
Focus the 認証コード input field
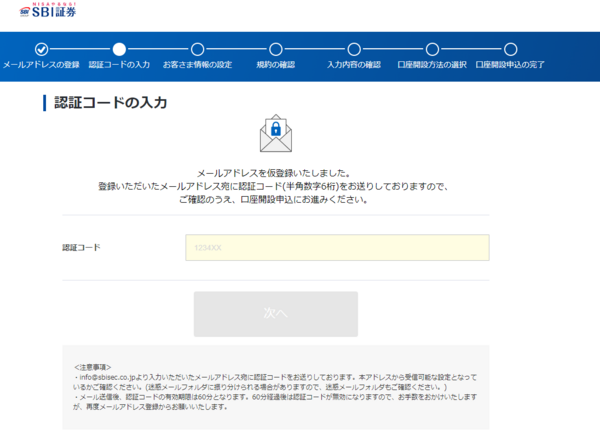coord(338,248)
